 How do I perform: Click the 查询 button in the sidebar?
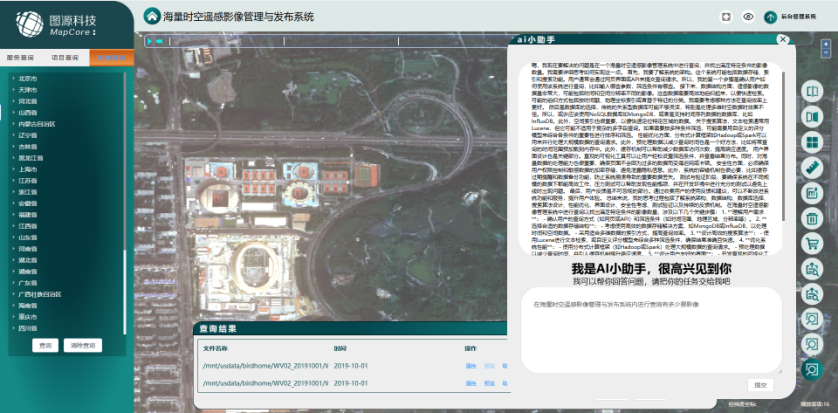point(45,345)
